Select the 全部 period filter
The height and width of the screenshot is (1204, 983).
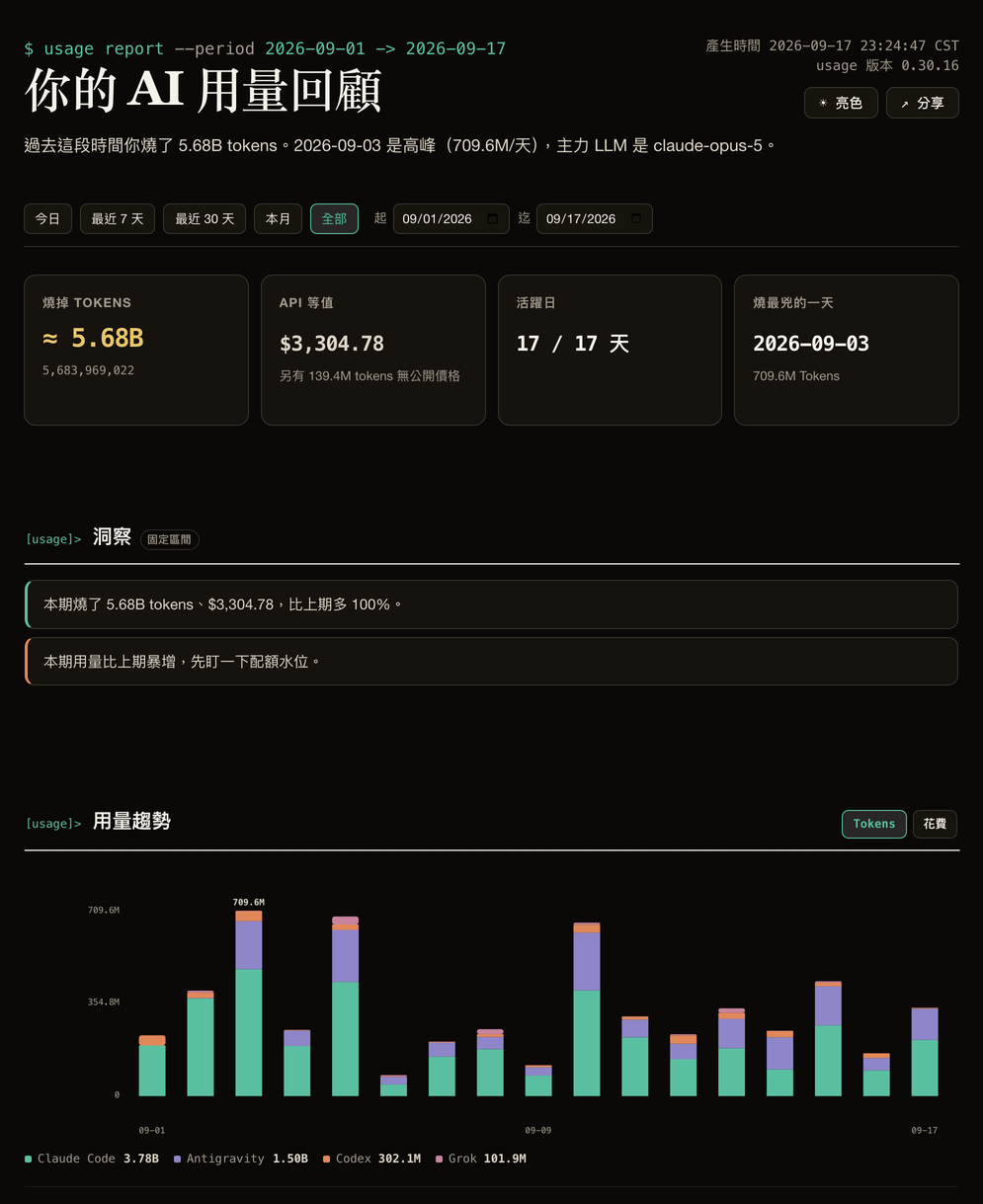pyautogui.click(x=334, y=218)
